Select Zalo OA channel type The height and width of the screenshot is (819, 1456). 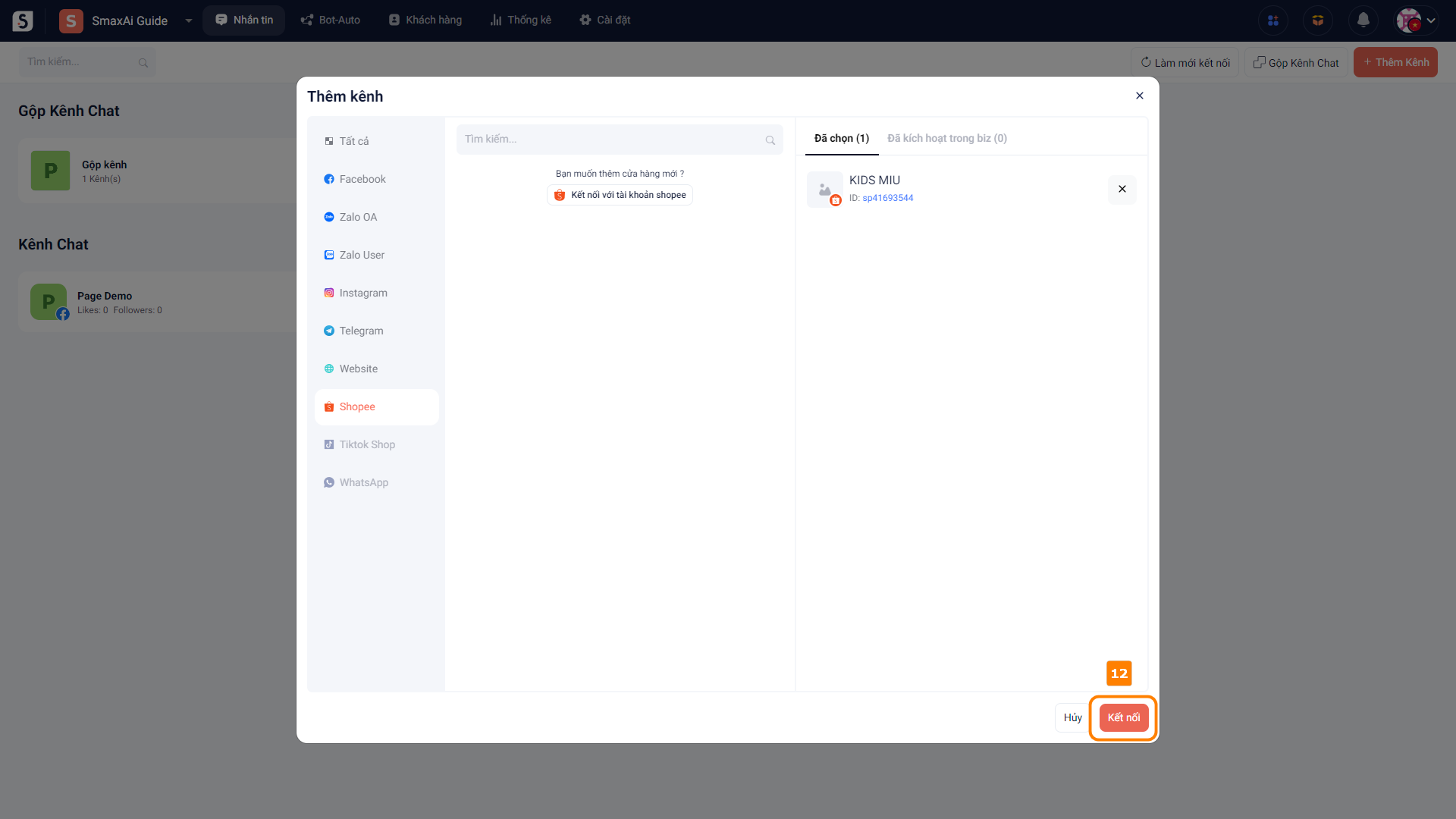click(x=357, y=217)
